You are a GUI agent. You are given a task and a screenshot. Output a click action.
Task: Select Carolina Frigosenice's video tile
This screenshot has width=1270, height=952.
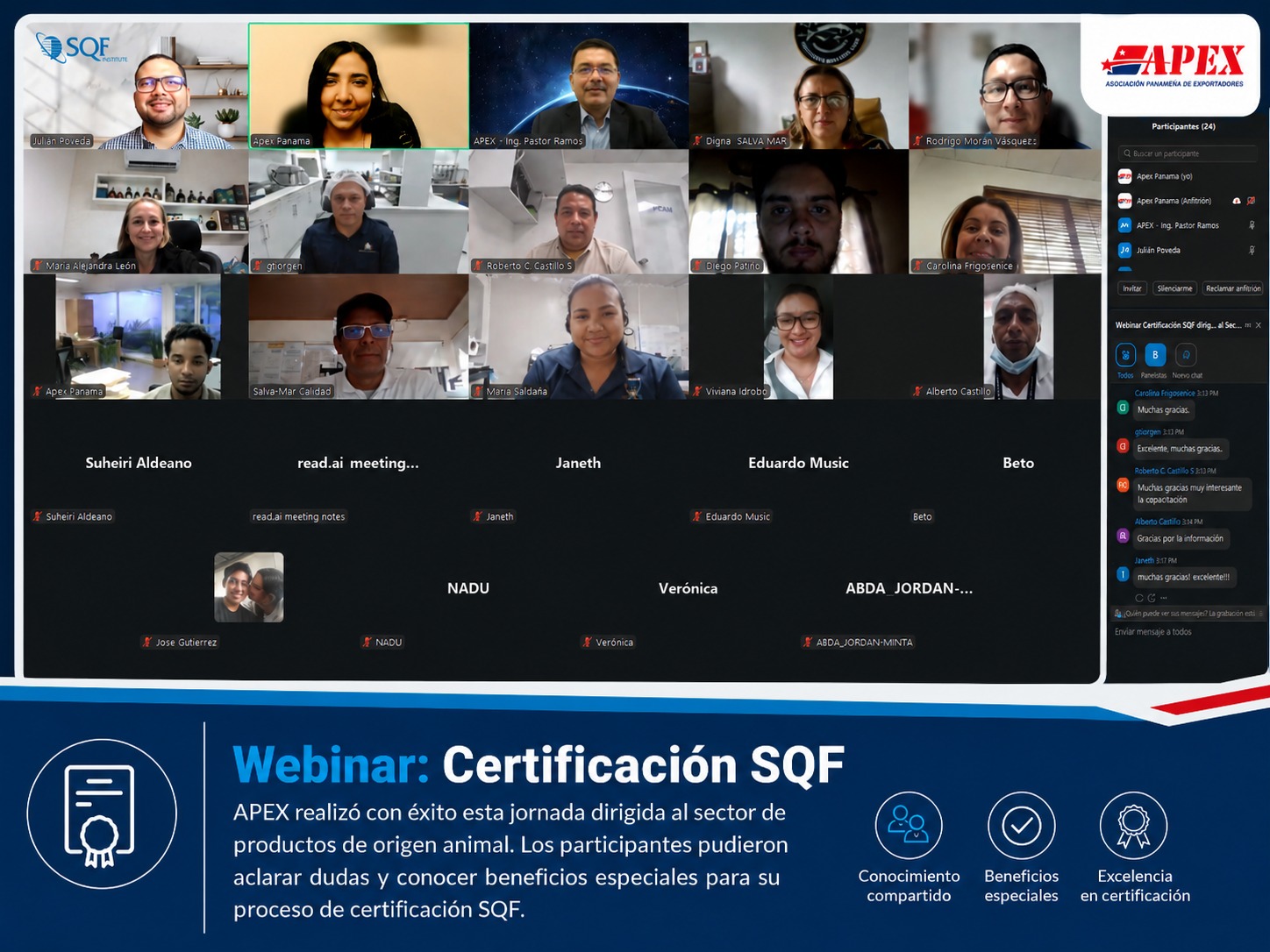(1003, 211)
